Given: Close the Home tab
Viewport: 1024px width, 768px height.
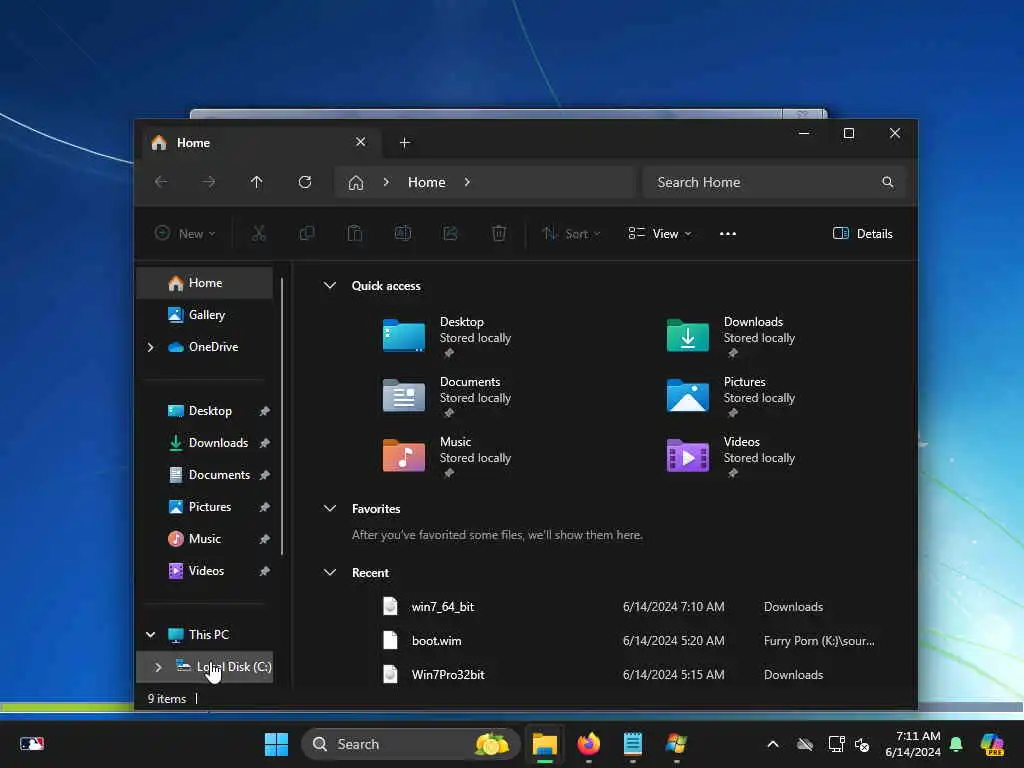Looking at the screenshot, I should coord(360,142).
